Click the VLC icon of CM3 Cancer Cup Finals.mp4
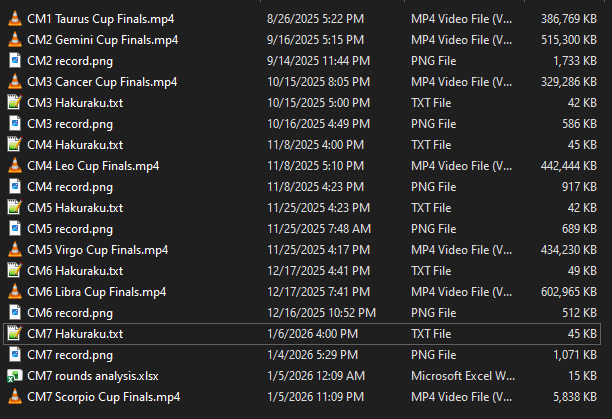612x419 pixels. 15,82
